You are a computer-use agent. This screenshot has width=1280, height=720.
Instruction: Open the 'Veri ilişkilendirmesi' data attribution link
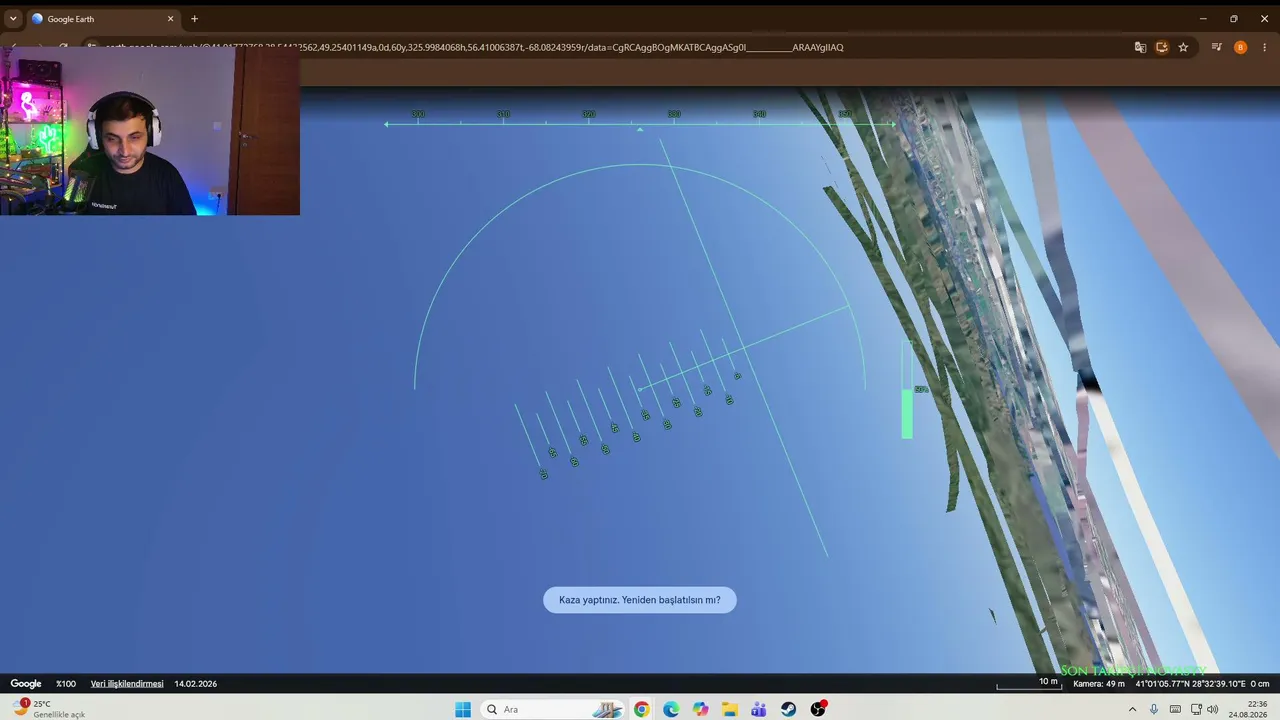pyautogui.click(x=127, y=684)
